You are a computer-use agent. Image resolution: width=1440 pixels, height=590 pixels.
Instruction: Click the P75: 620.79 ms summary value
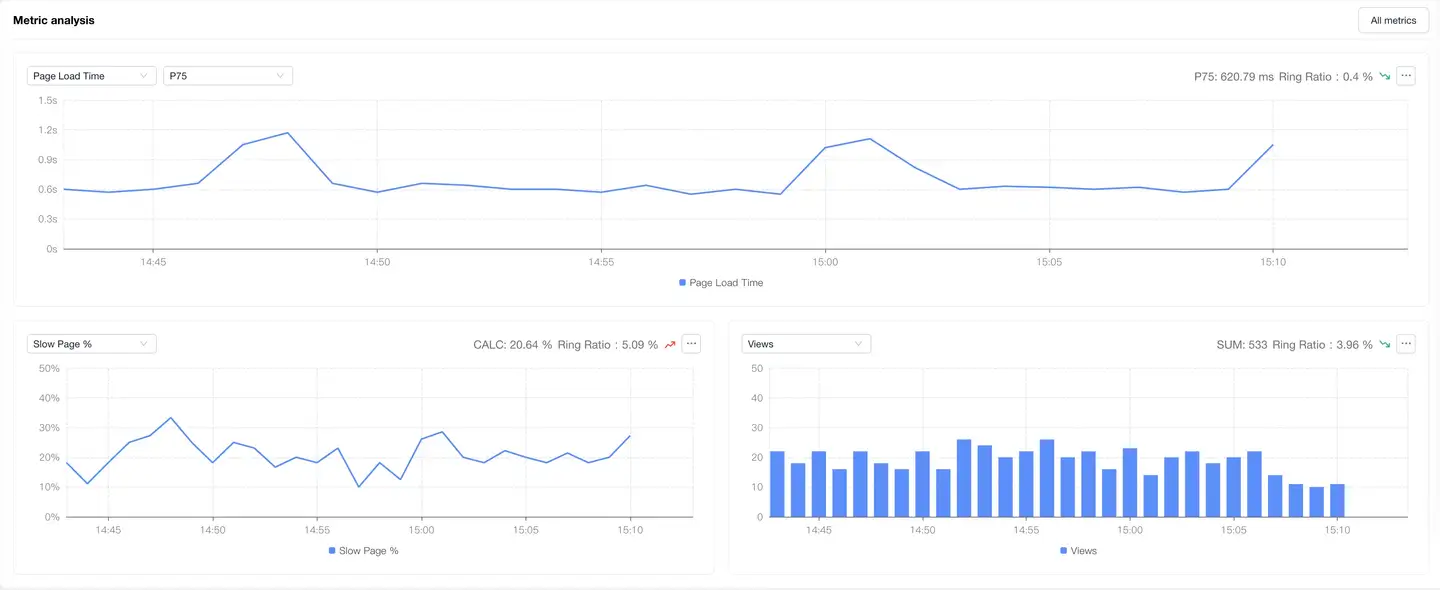click(x=1233, y=77)
